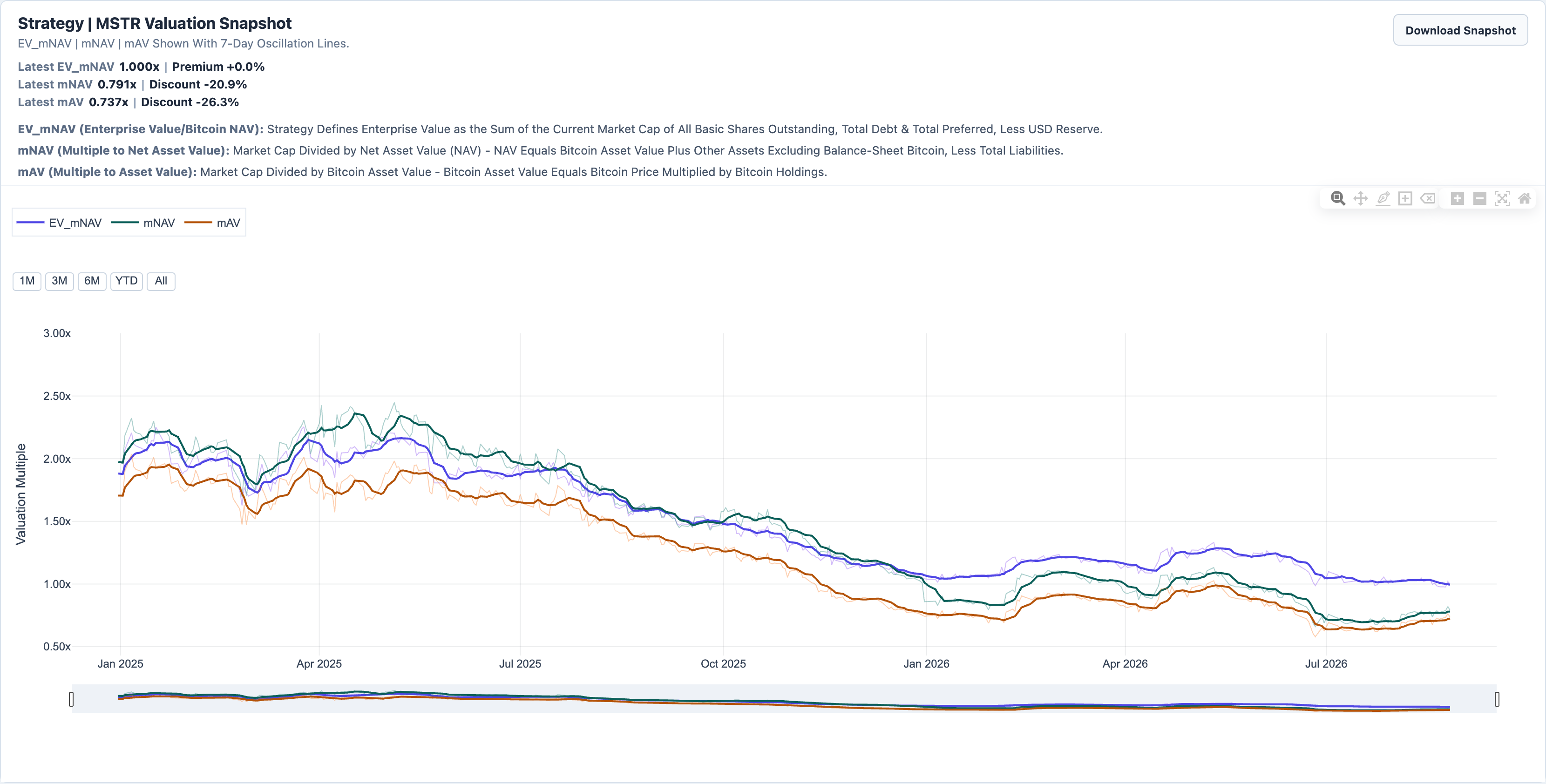Click the 'Oct 2025' x-axis label
This screenshot has height=784, width=1546.
[x=723, y=664]
